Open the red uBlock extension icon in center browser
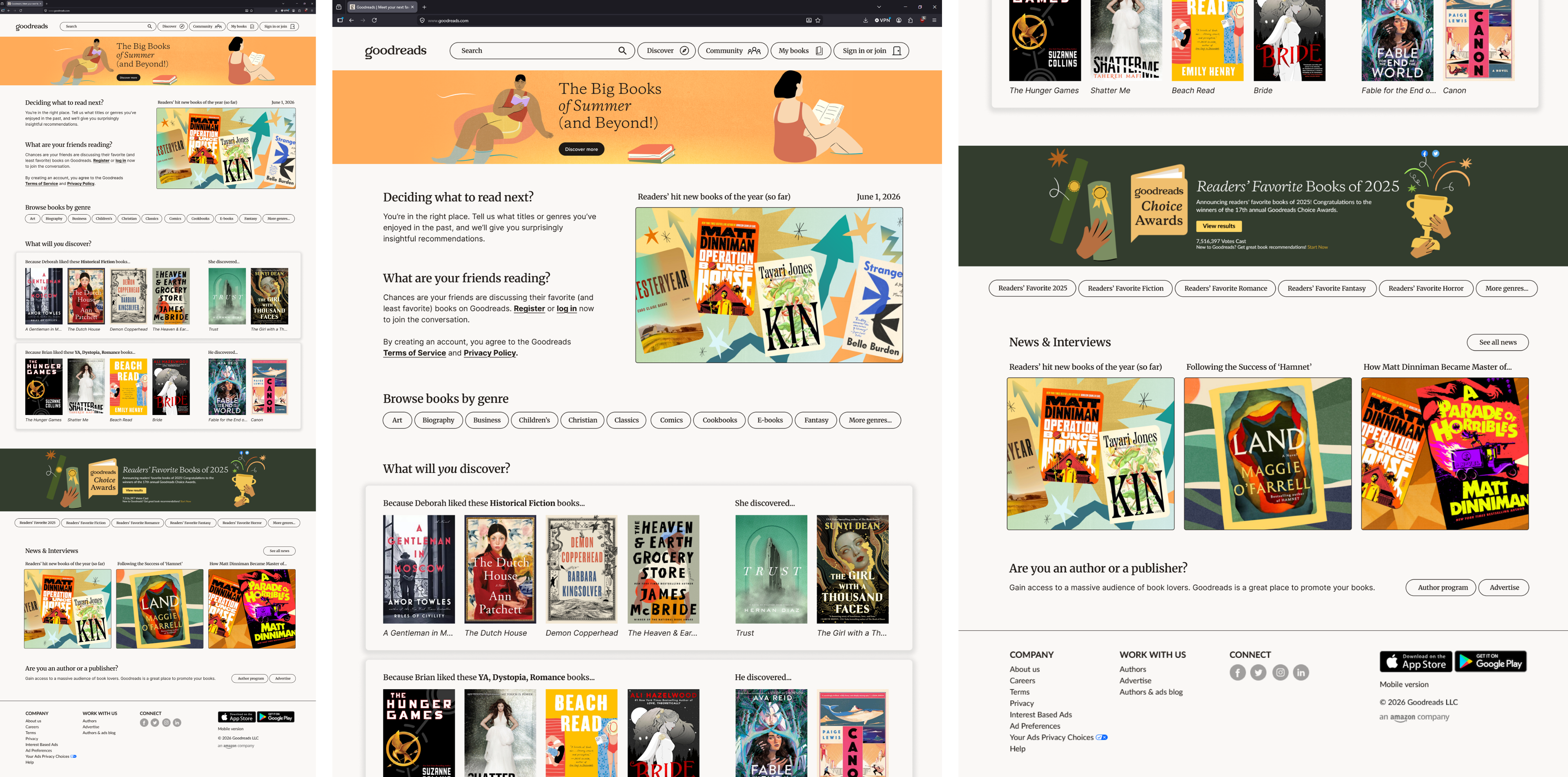This screenshot has width=1568, height=777. pos(923,20)
